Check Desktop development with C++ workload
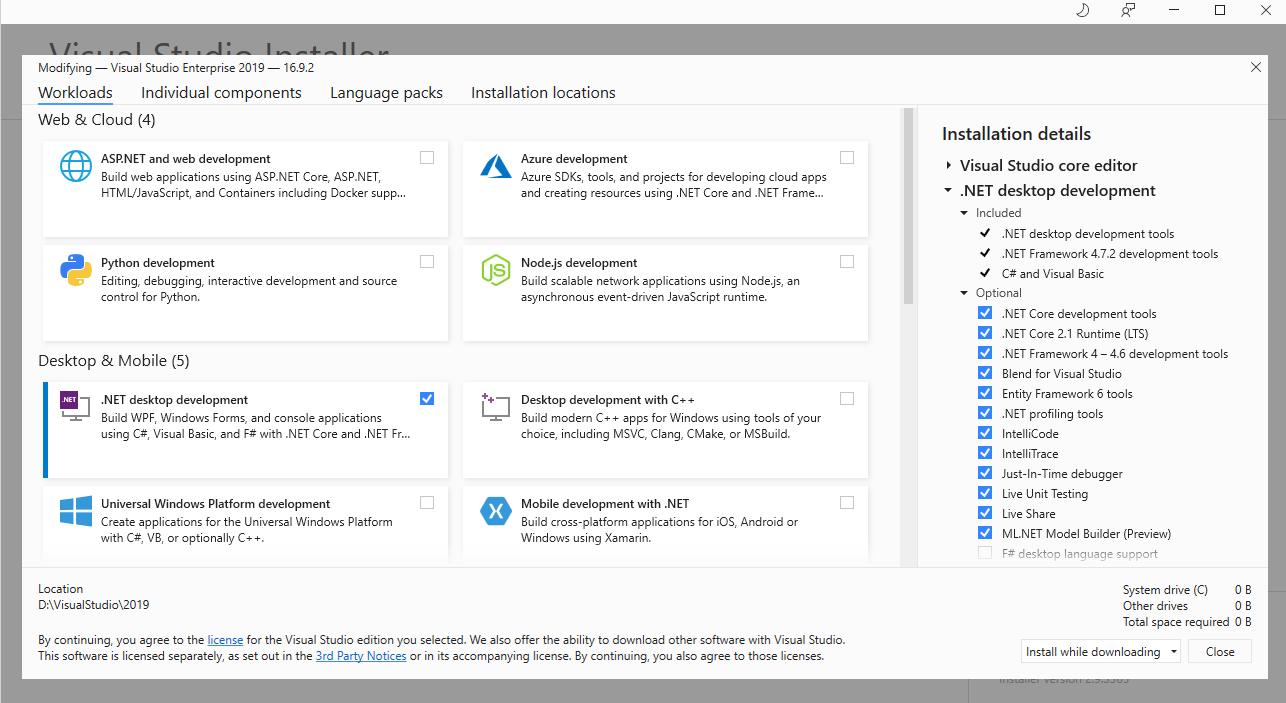This screenshot has width=1286, height=703. pos(847,398)
